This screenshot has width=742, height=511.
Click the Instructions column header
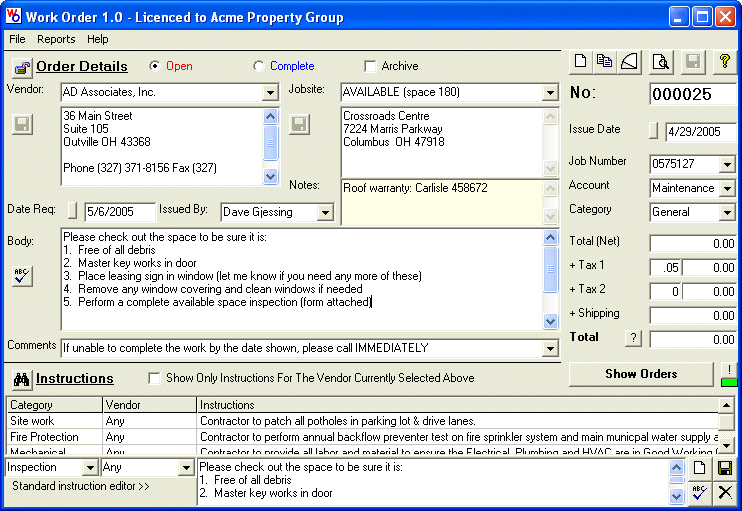coord(458,405)
